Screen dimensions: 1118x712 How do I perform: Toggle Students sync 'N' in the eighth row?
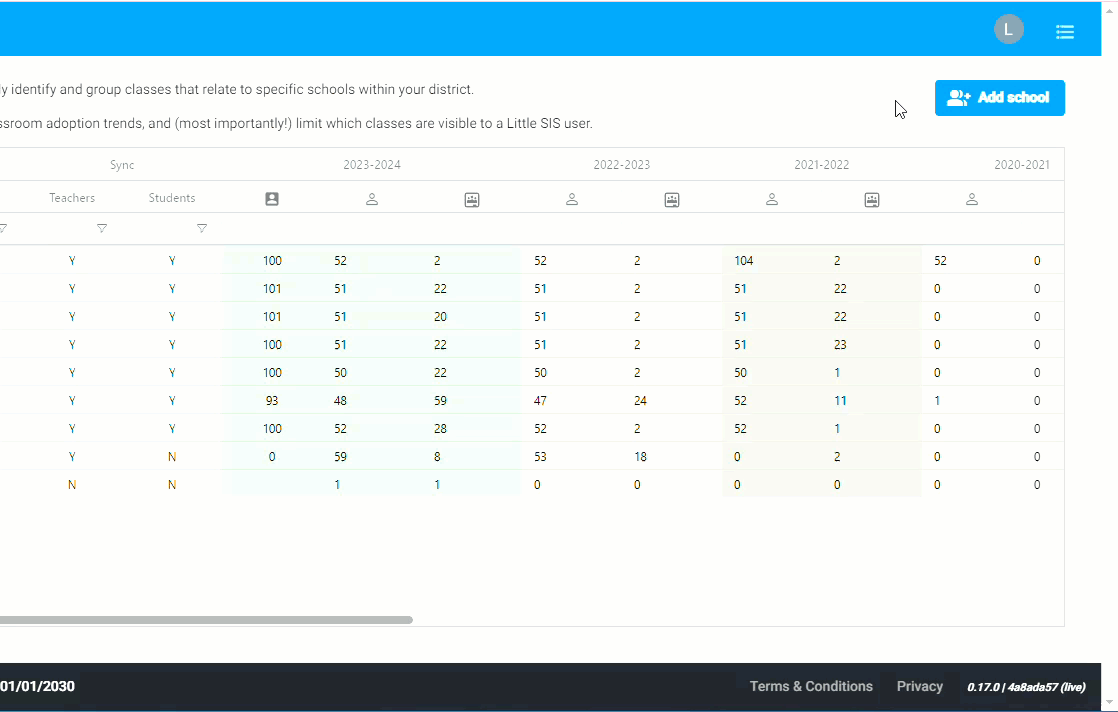click(172, 457)
